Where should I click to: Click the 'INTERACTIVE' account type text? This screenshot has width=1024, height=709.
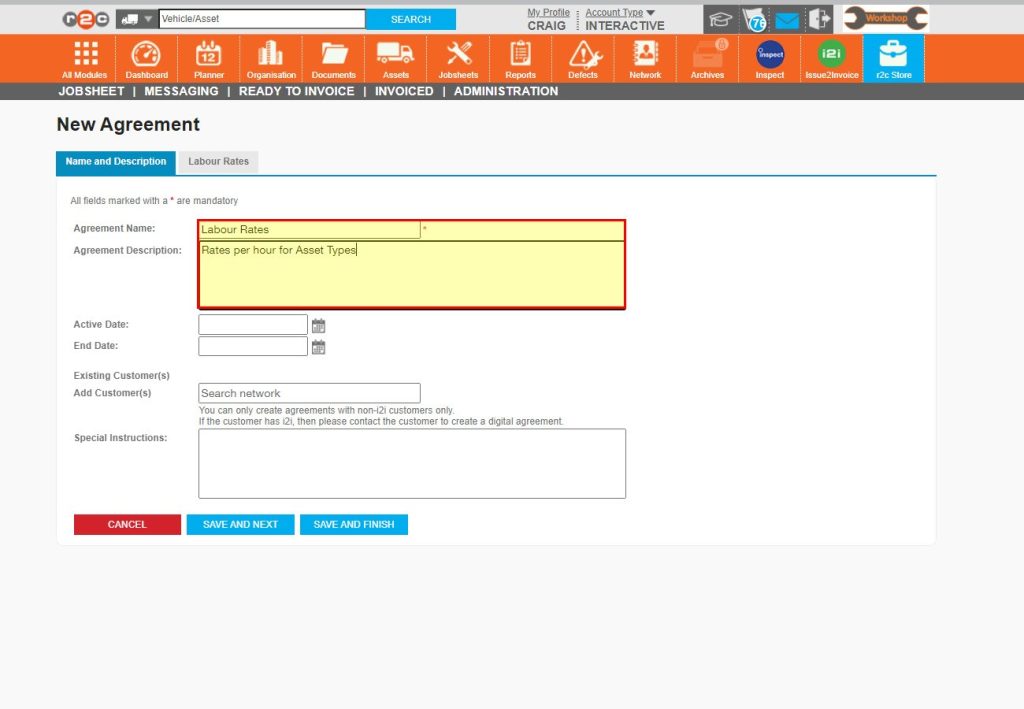[625, 25]
